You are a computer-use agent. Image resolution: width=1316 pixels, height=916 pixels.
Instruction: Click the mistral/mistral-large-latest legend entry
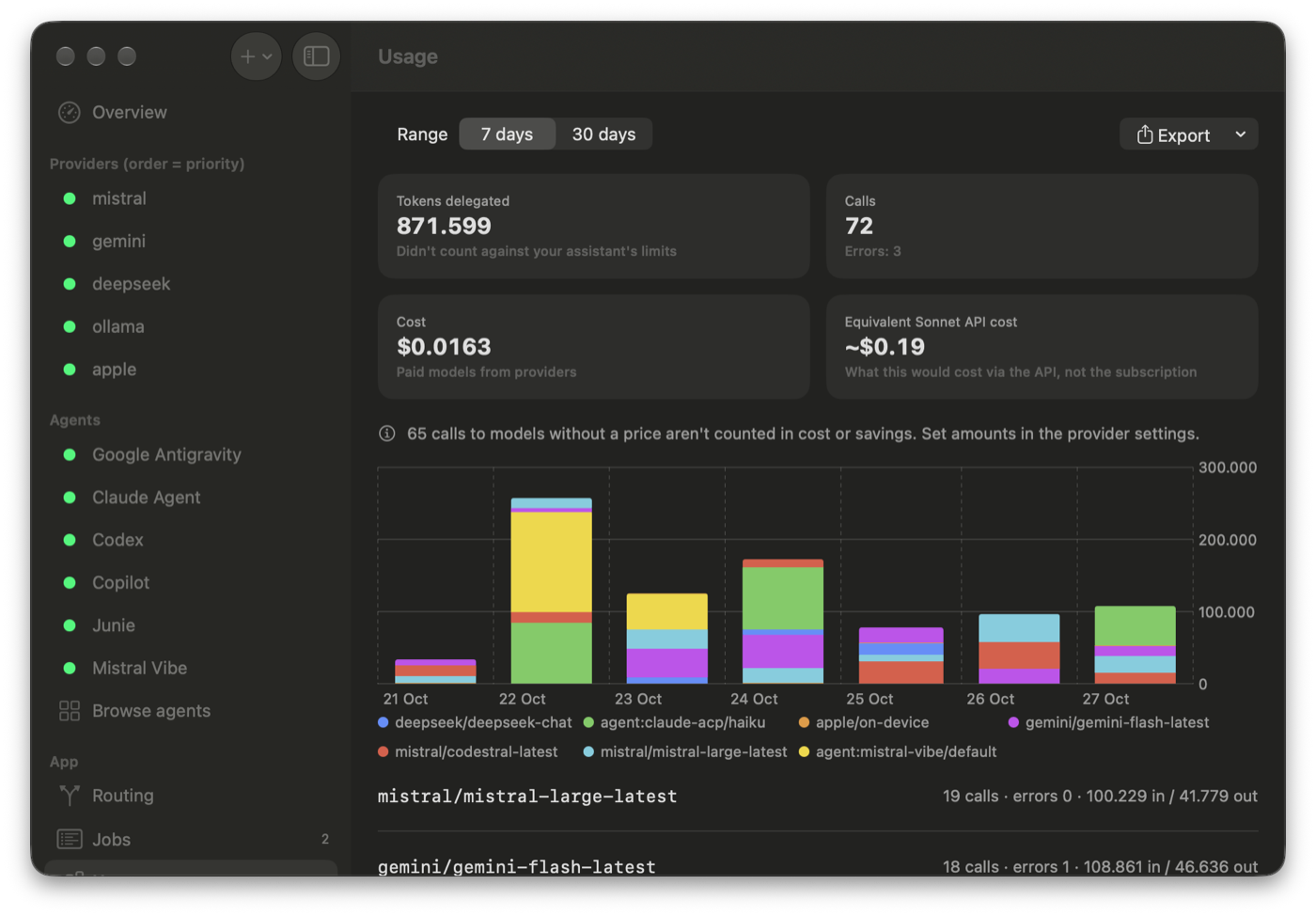coord(685,751)
